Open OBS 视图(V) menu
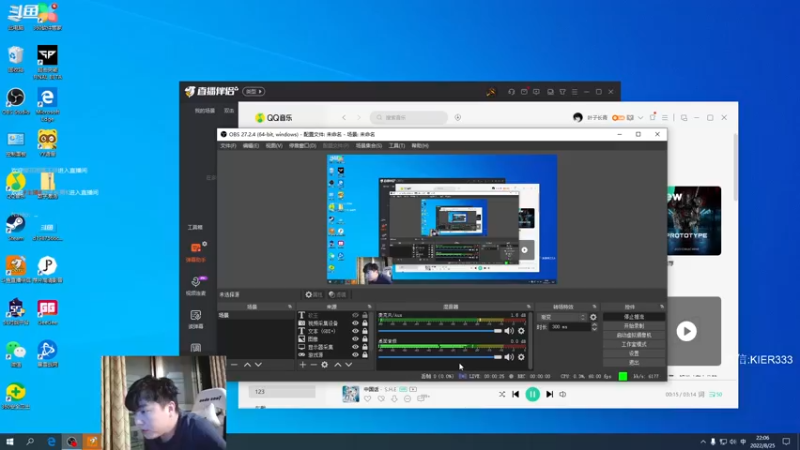The image size is (800, 450). click(x=274, y=146)
